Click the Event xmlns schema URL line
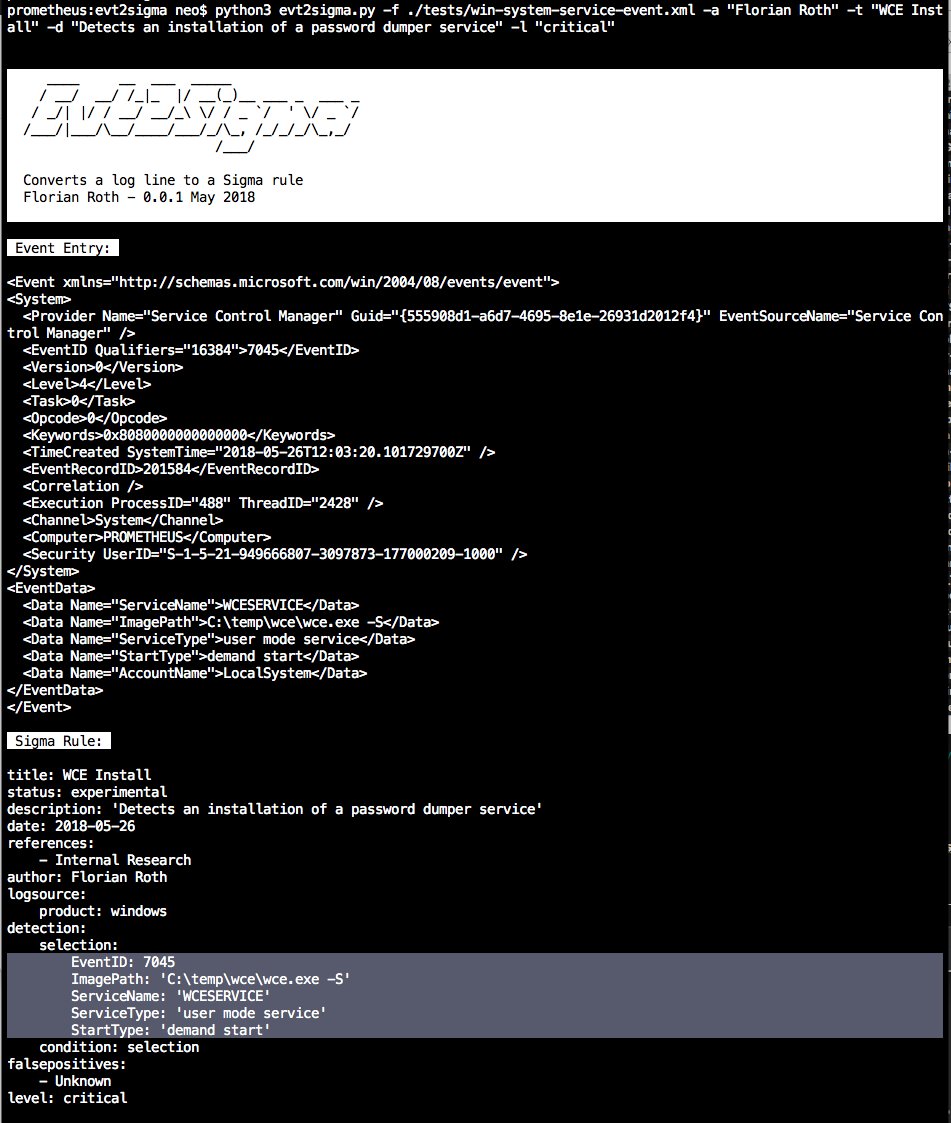The height and width of the screenshot is (1123, 951). 283,281
